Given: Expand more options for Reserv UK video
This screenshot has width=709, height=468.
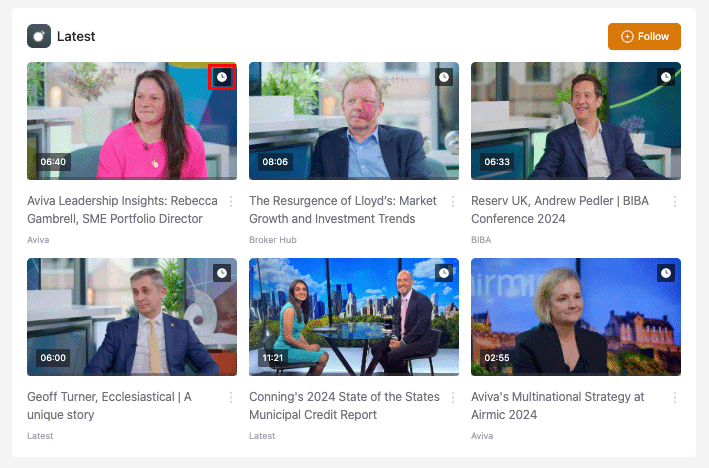Looking at the screenshot, I should (675, 201).
